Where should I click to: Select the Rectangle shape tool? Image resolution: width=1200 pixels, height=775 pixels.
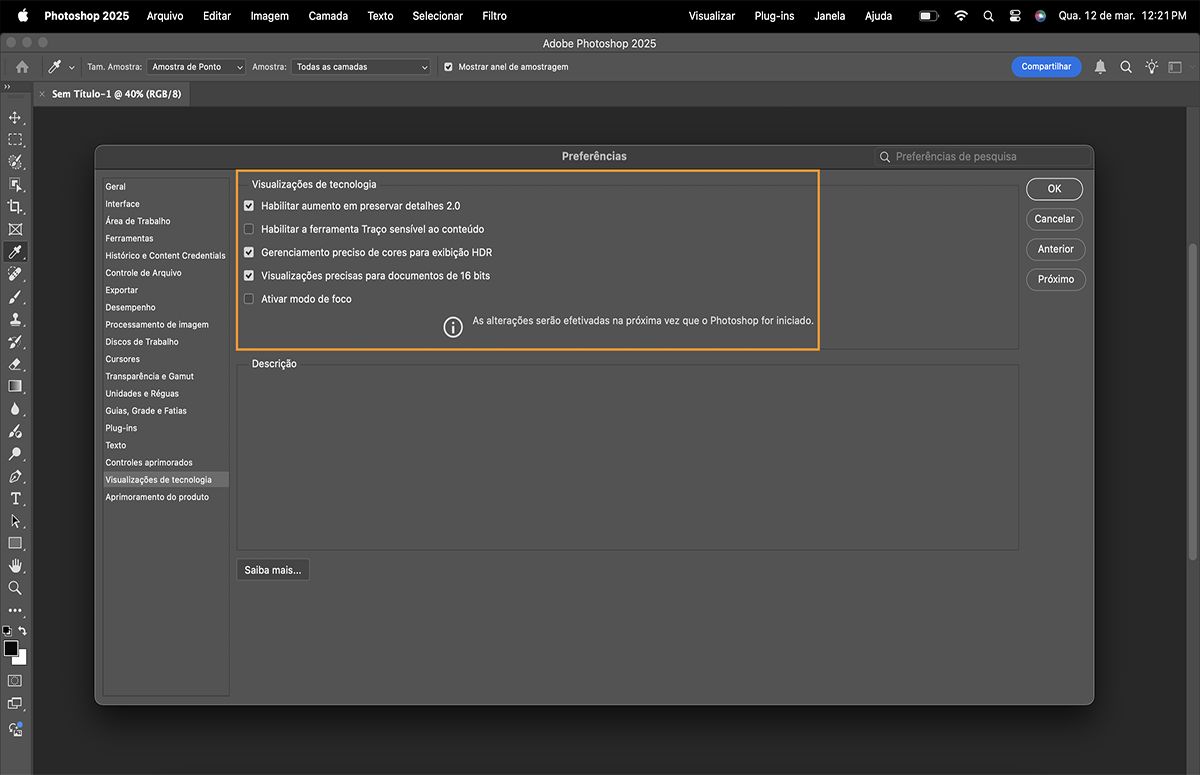tap(15, 543)
